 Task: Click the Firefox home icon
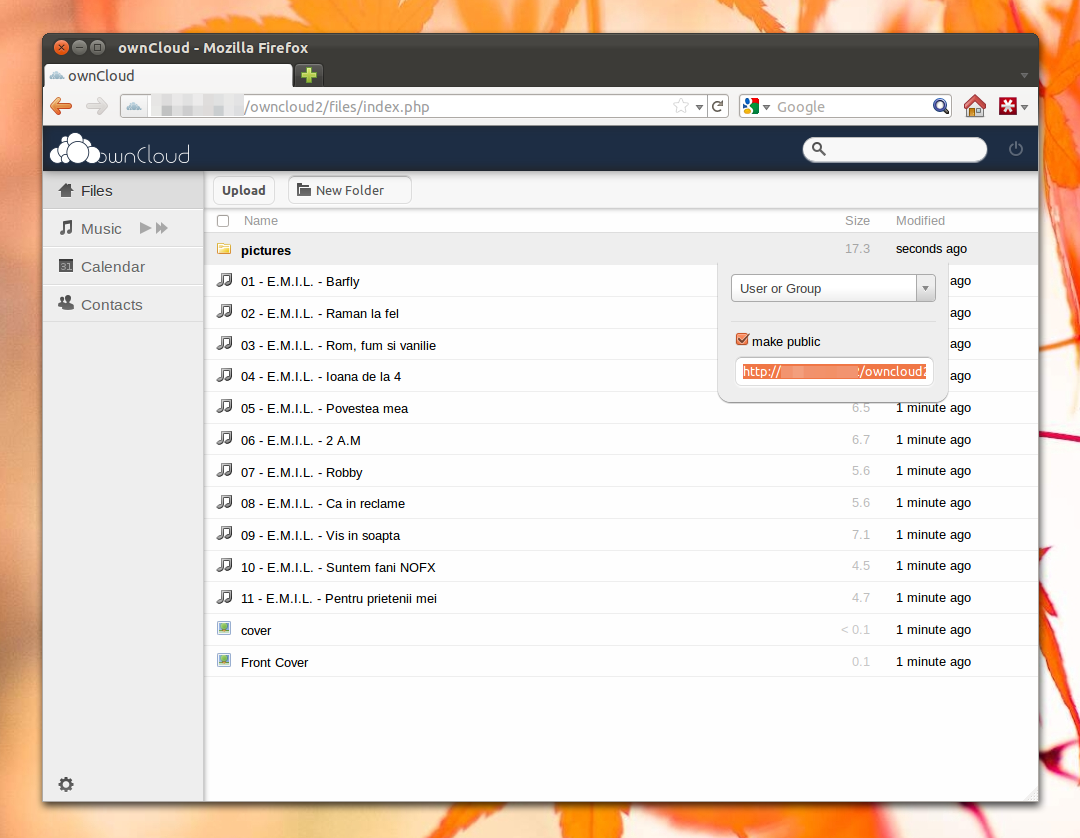coord(975,106)
